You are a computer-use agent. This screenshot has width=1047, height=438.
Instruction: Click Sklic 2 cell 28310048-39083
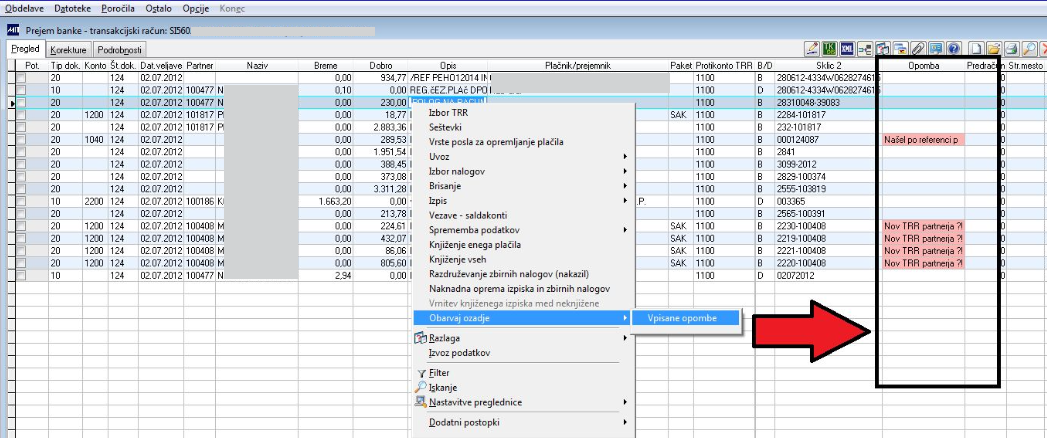[x=828, y=103]
